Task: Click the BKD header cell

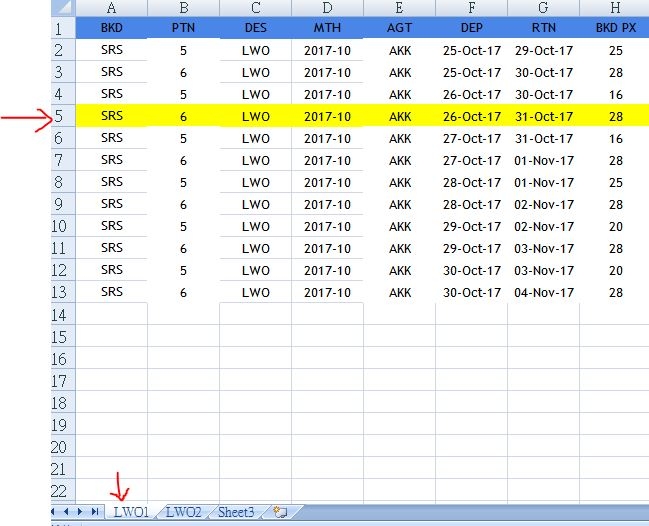Action: [111, 28]
